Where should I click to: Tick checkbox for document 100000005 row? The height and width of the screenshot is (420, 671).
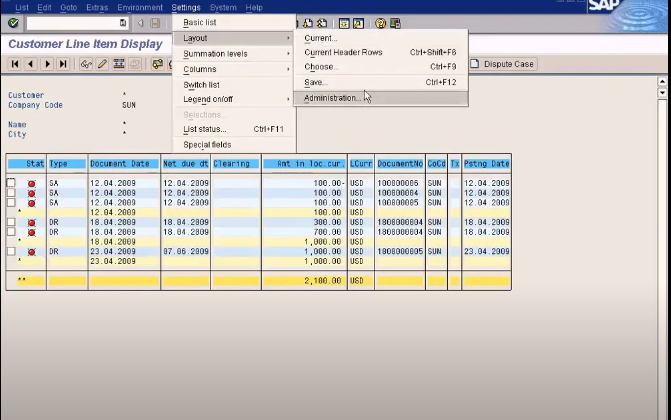(11, 203)
